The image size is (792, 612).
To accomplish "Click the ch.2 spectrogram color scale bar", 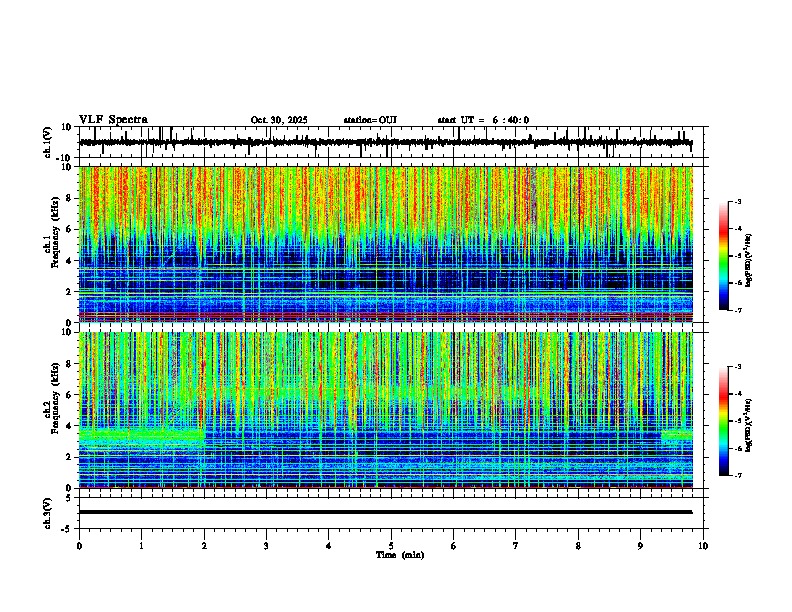I will 724,421.
